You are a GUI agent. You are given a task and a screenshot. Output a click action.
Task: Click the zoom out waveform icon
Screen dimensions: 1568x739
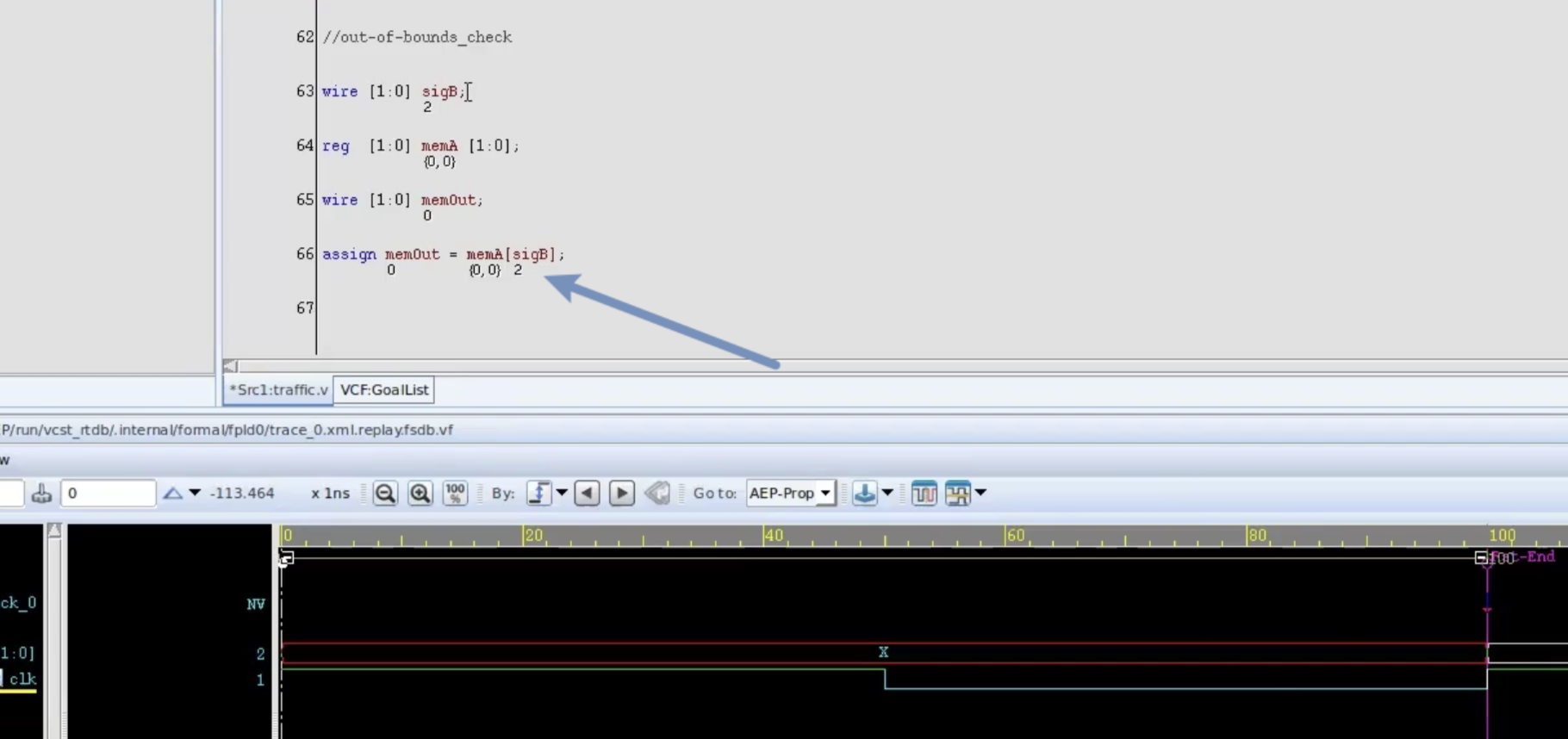[385, 494]
